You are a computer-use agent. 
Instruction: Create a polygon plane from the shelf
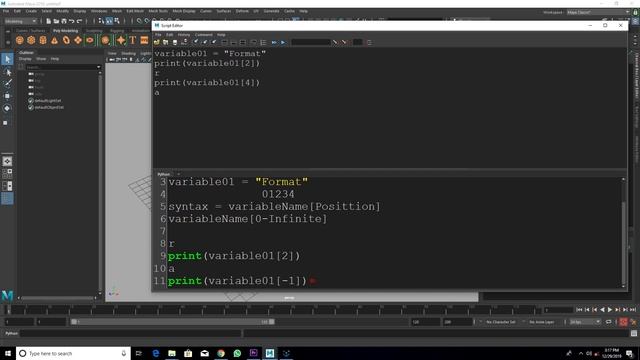[x=78, y=40]
